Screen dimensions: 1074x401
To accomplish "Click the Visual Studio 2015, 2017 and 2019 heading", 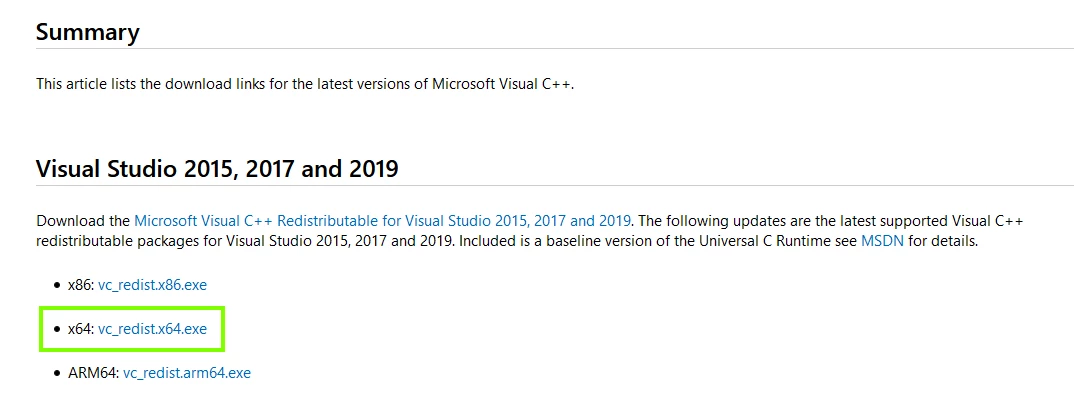I will [217, 169].
